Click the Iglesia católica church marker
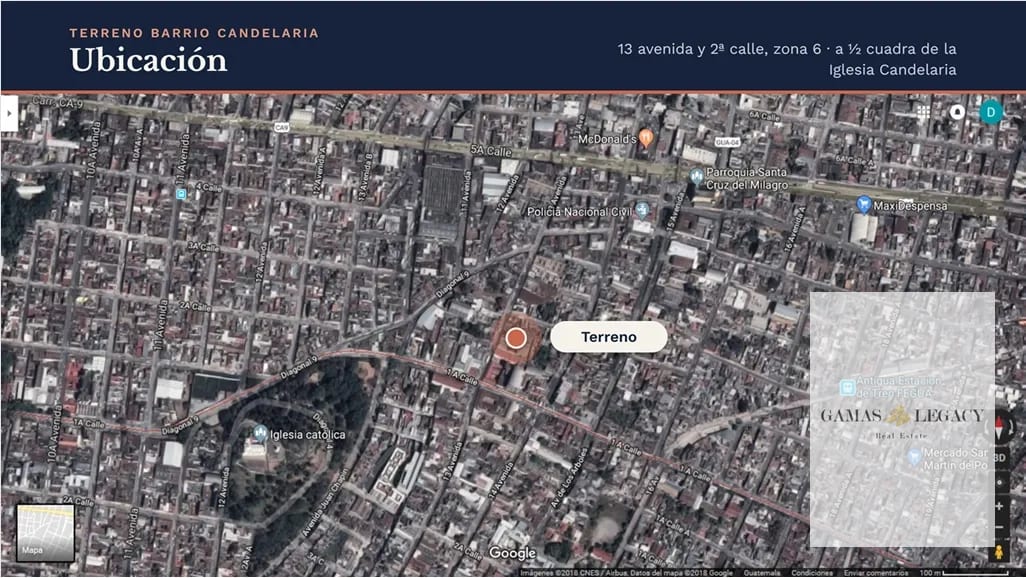Viewport: 1026px width, 578px height. click(260, 433)
